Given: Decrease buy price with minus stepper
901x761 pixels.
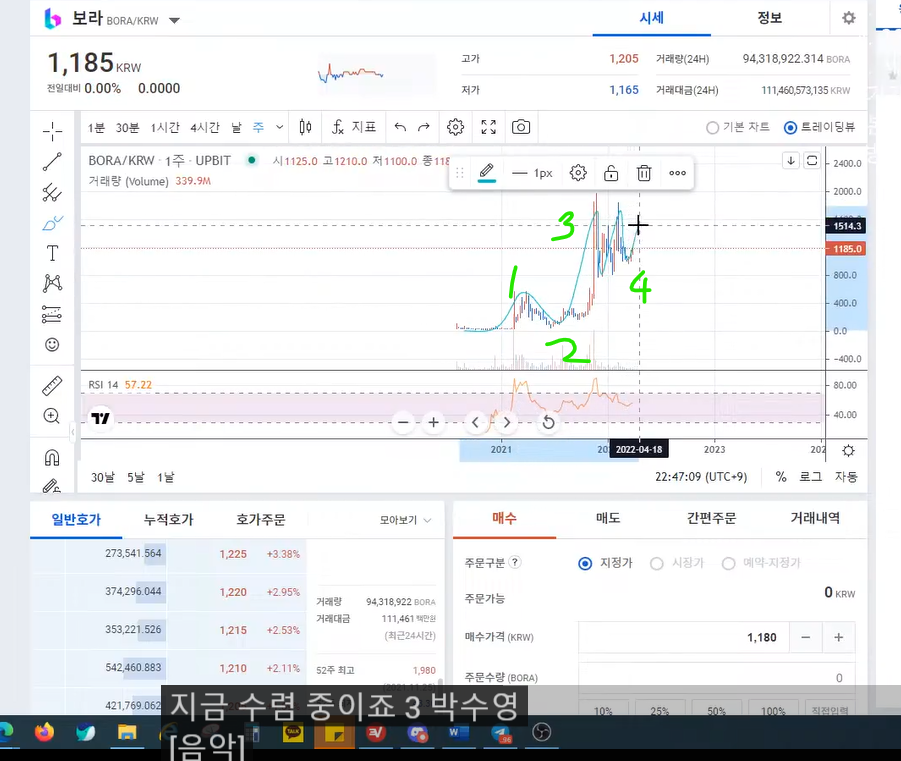Looking at the screenshot, I should point(806,637).
